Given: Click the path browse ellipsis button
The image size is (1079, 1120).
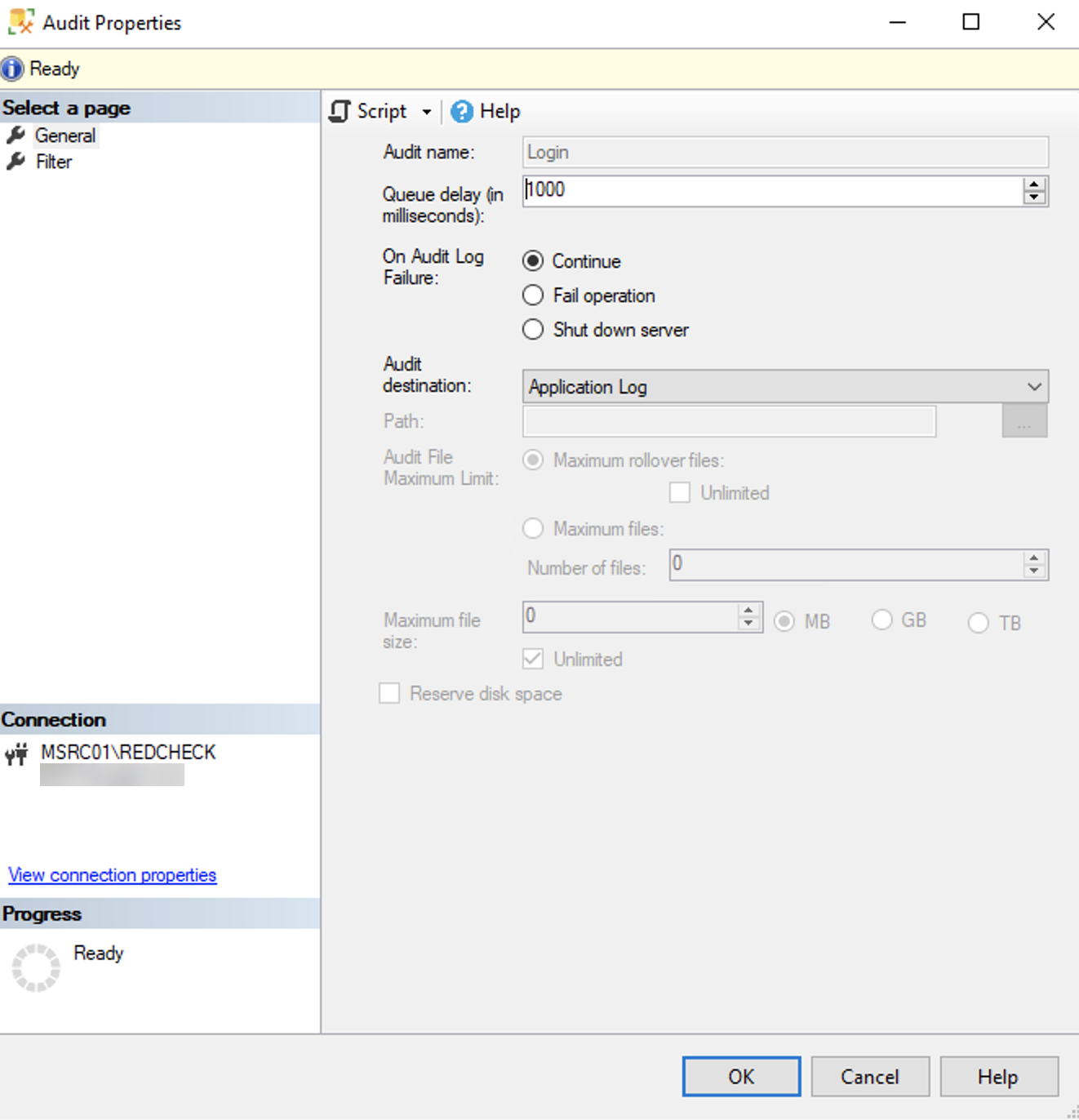Looking at the screenshot, I should click(1024, 421).
